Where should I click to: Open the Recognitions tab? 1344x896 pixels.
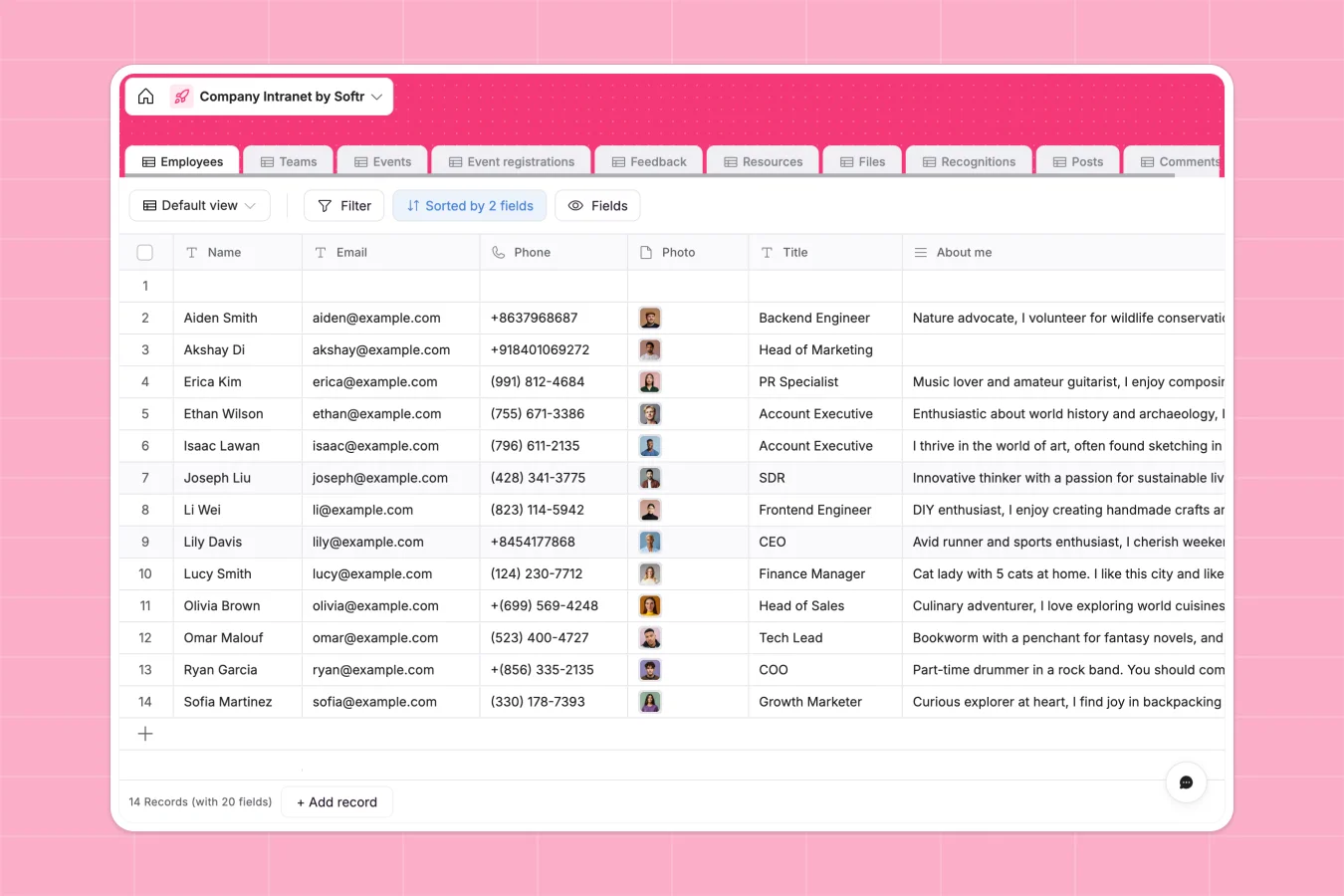pos(969,160)
